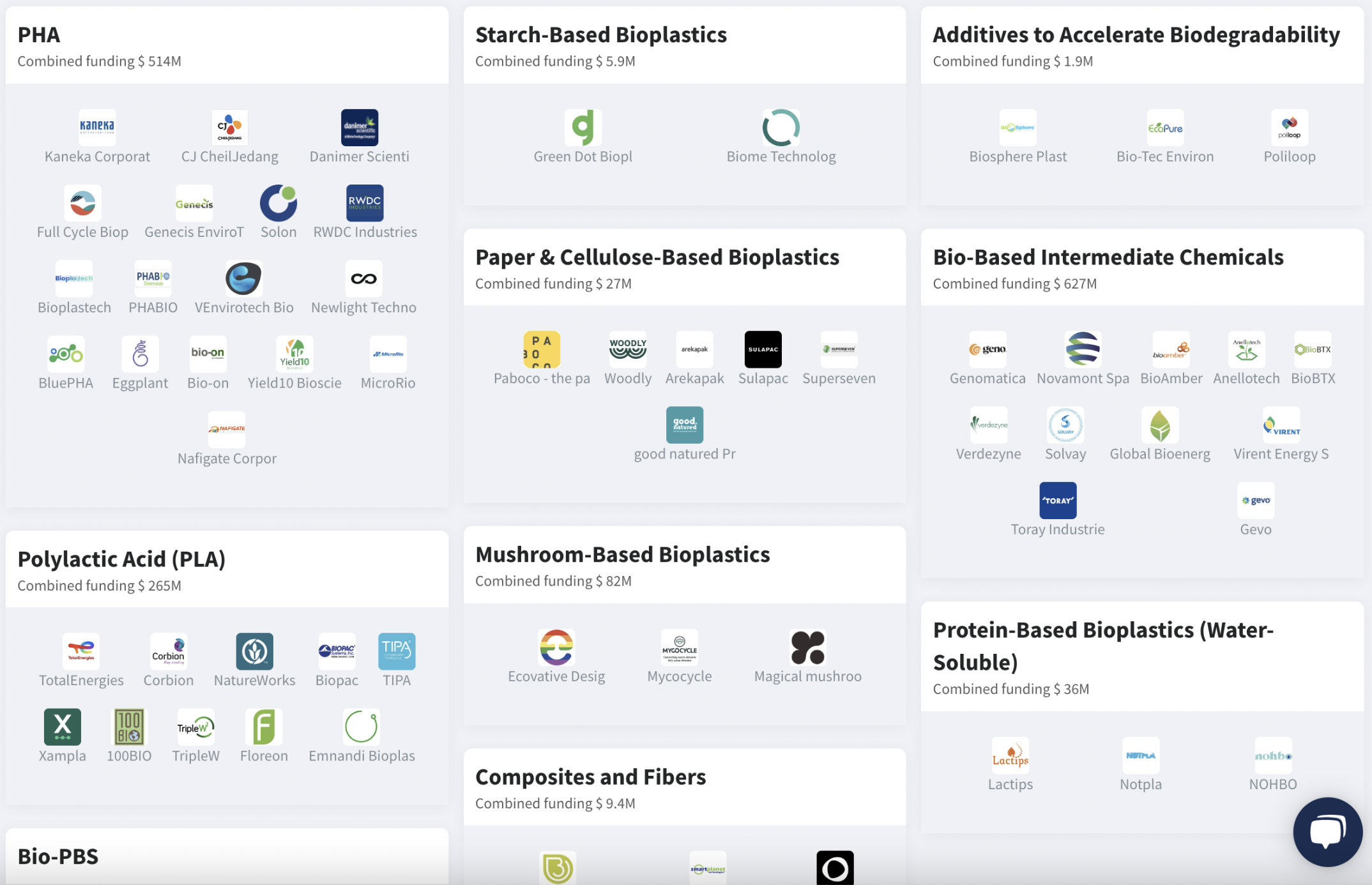This screenshot has height=885, width=1372.
Task: Select the Ecovative Design rainbow logo
Action: 556,647
